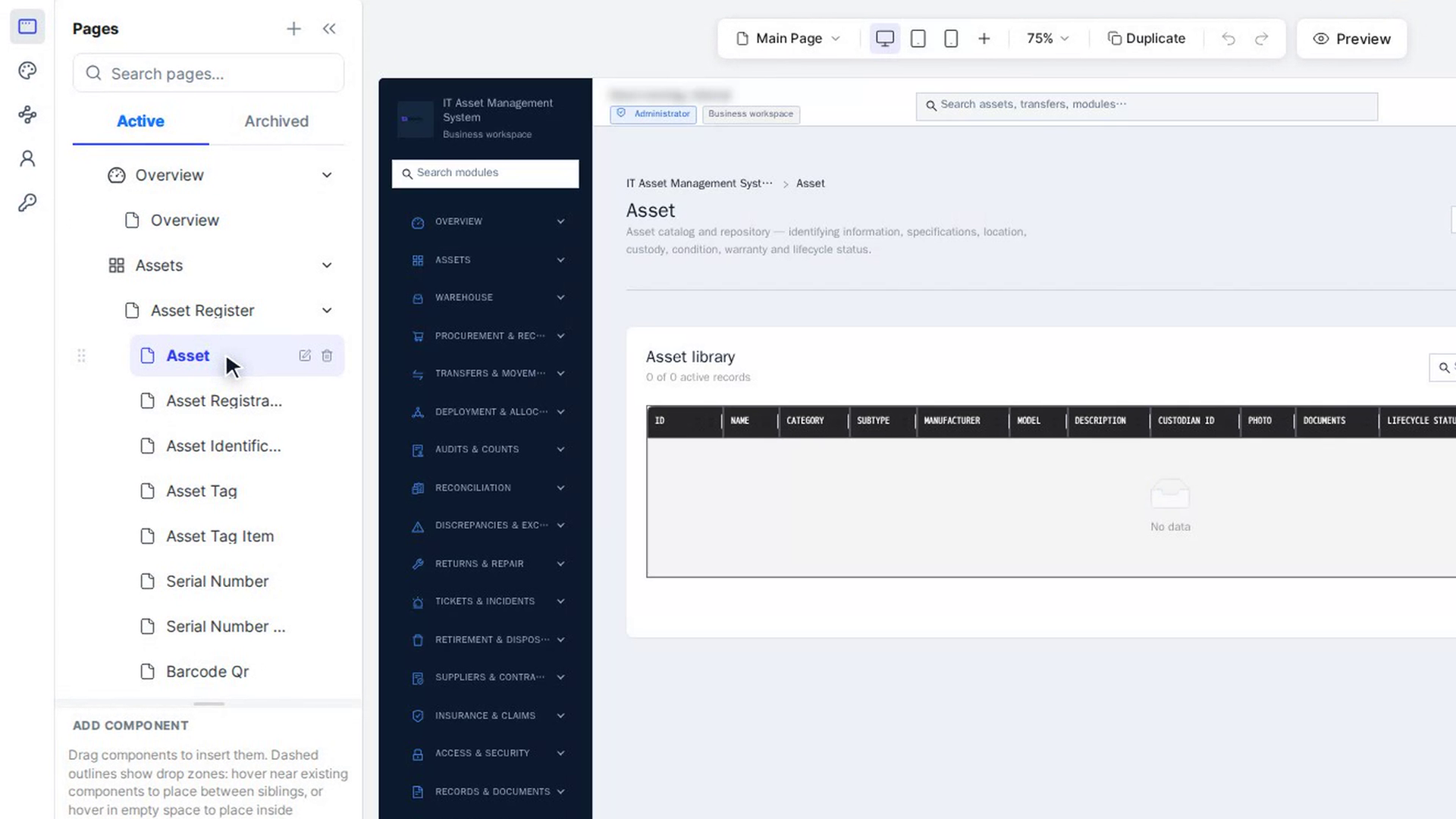The height and width of the screenshot is (819, 1456).
Task: Expand ASSETS module in preview sidebar
Action: tap(561, 259)
